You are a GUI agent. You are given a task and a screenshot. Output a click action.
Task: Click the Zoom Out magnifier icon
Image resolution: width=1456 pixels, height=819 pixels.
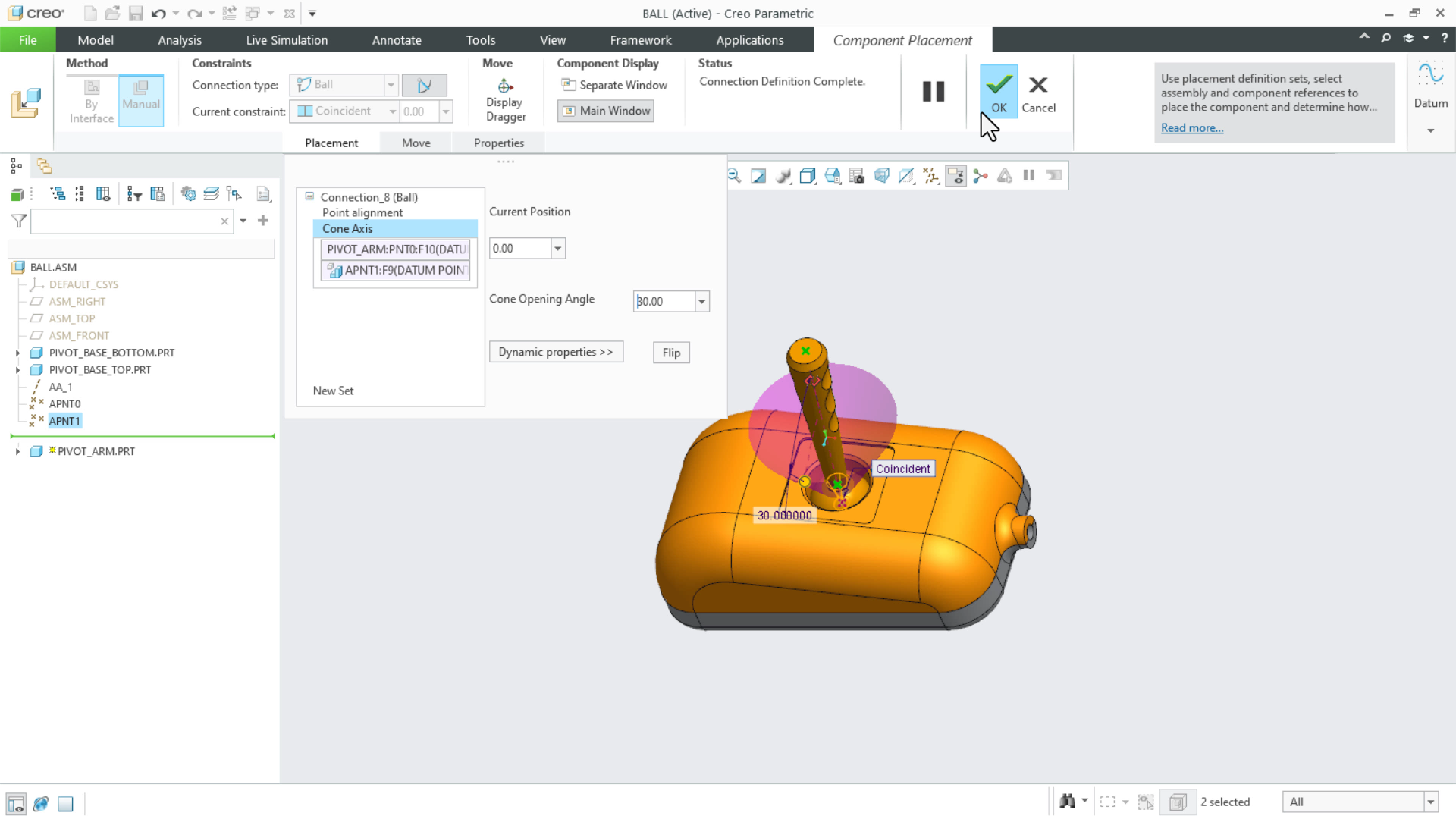pyautogui.click(x=734, y=176)
